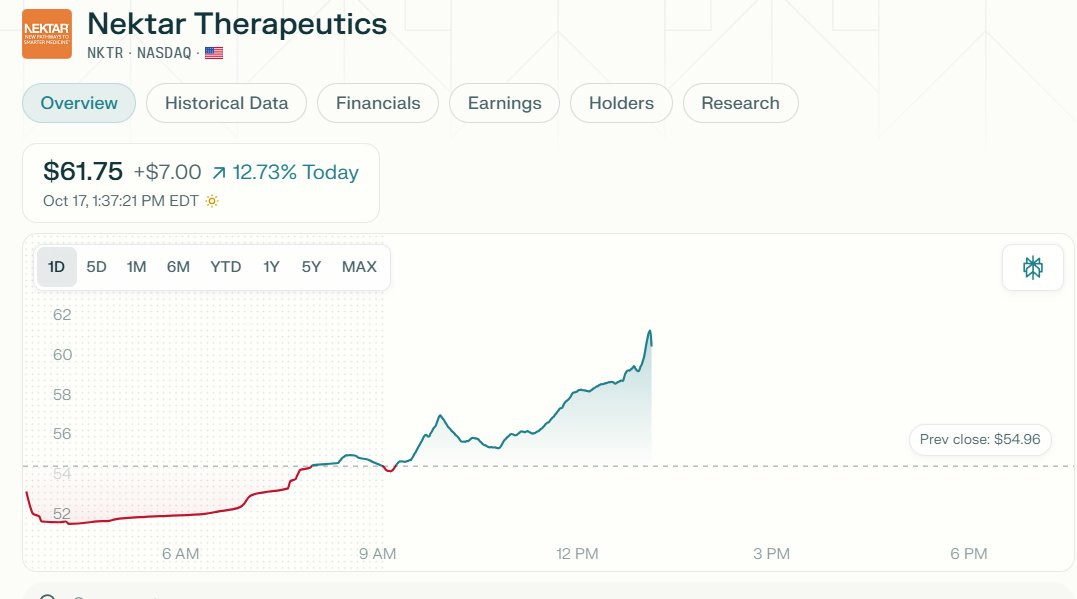Open the Research tab
Image resolution: width=1077 pixels, height=599 pixels.
pyautogui.click(x=740, y=103)
